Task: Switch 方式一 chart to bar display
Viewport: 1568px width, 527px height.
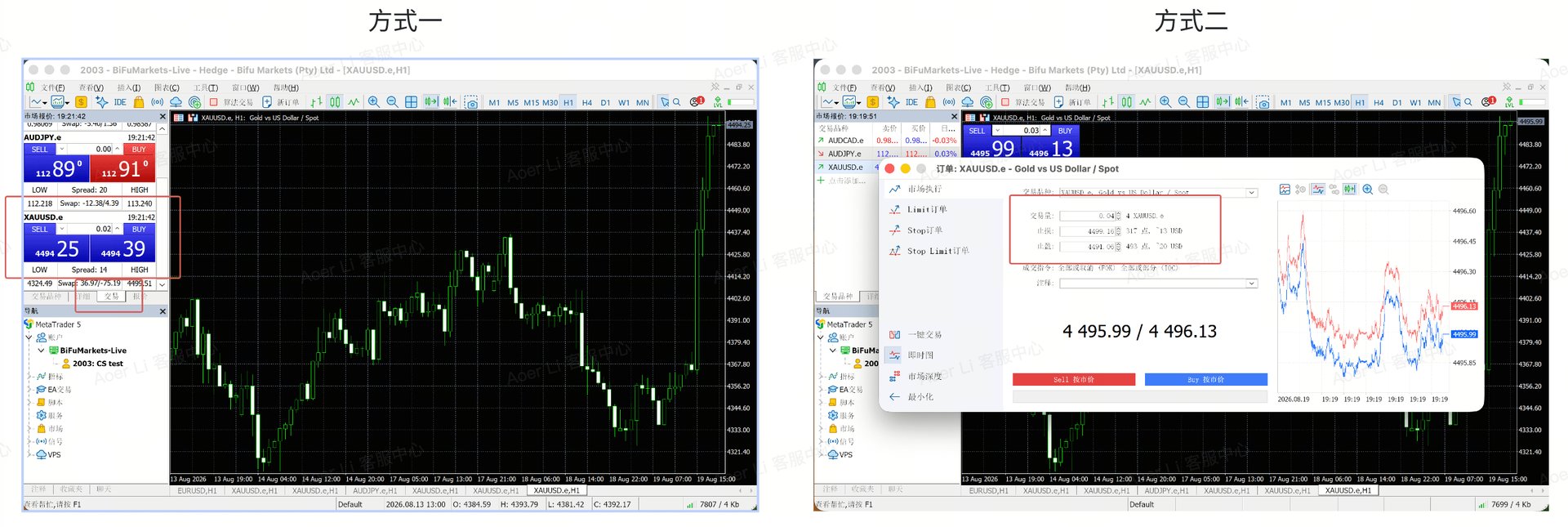Action: pyautogui.click(x=317, y=102)
